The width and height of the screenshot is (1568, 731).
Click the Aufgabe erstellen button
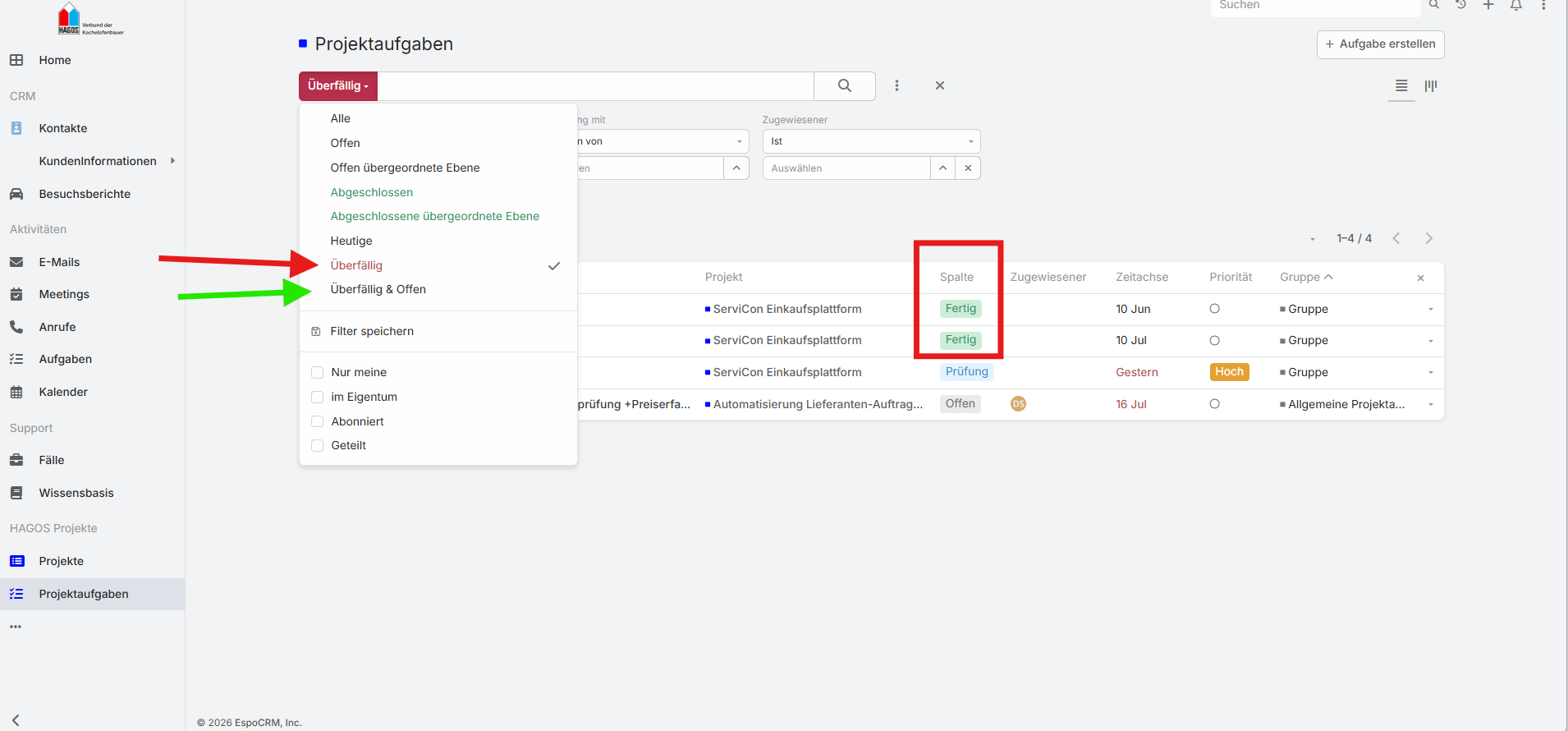tap(1380, 44)
